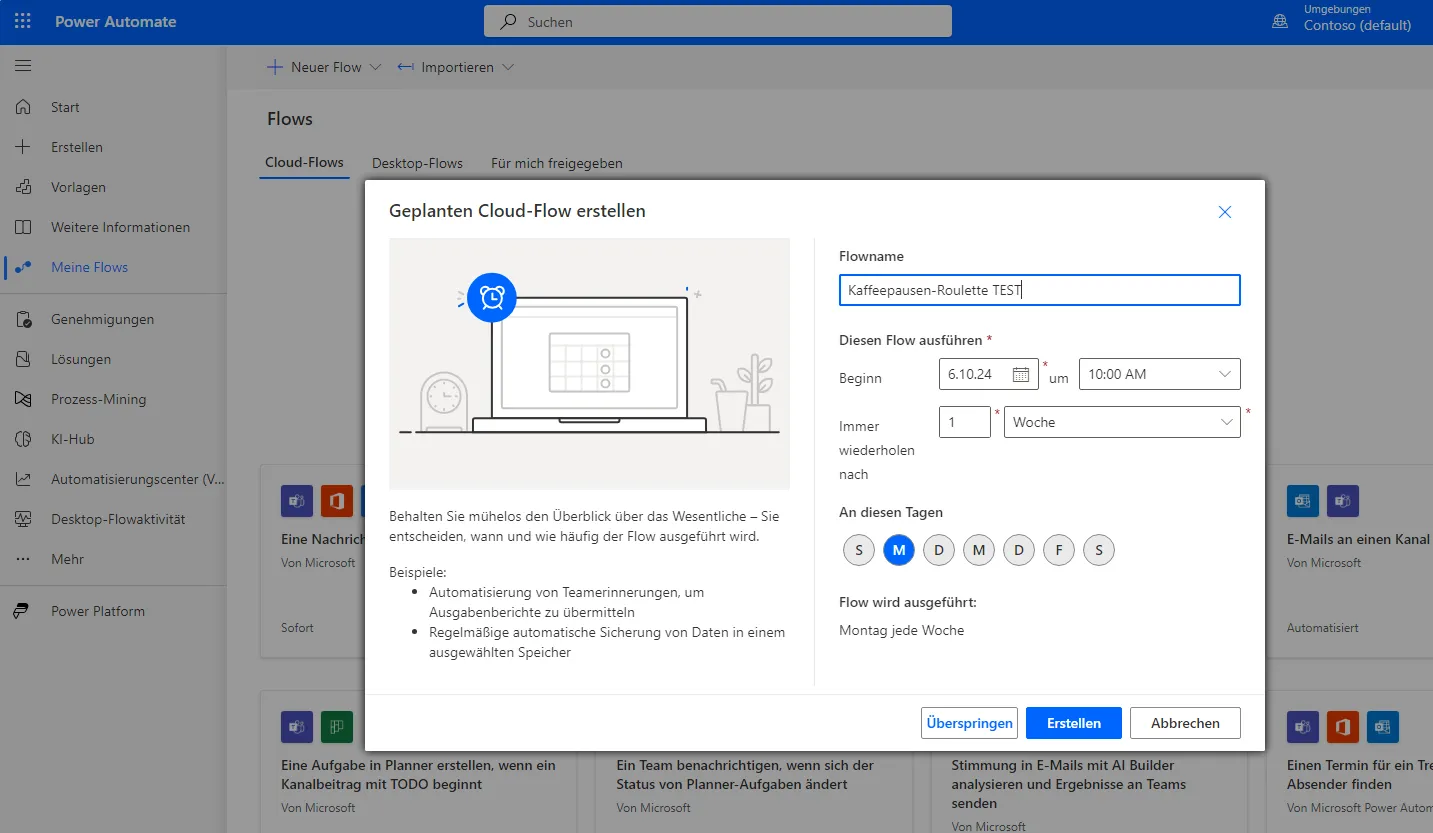Click the Power Platform icon
This screenshot has width=1433, height=833.
23,611
